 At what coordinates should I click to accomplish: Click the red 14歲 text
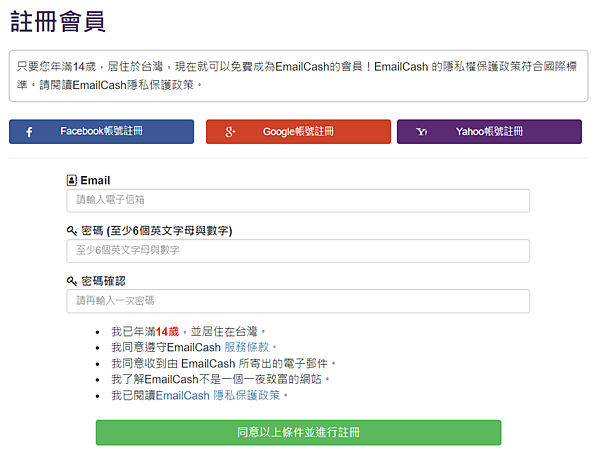click(167, 331)
